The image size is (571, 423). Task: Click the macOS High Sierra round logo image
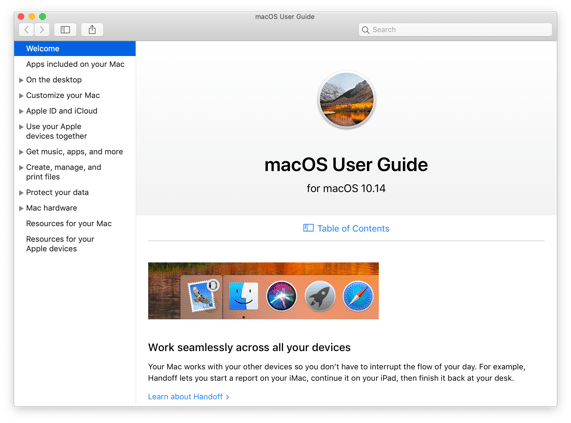pyautogui.click(x=346, y=99)
